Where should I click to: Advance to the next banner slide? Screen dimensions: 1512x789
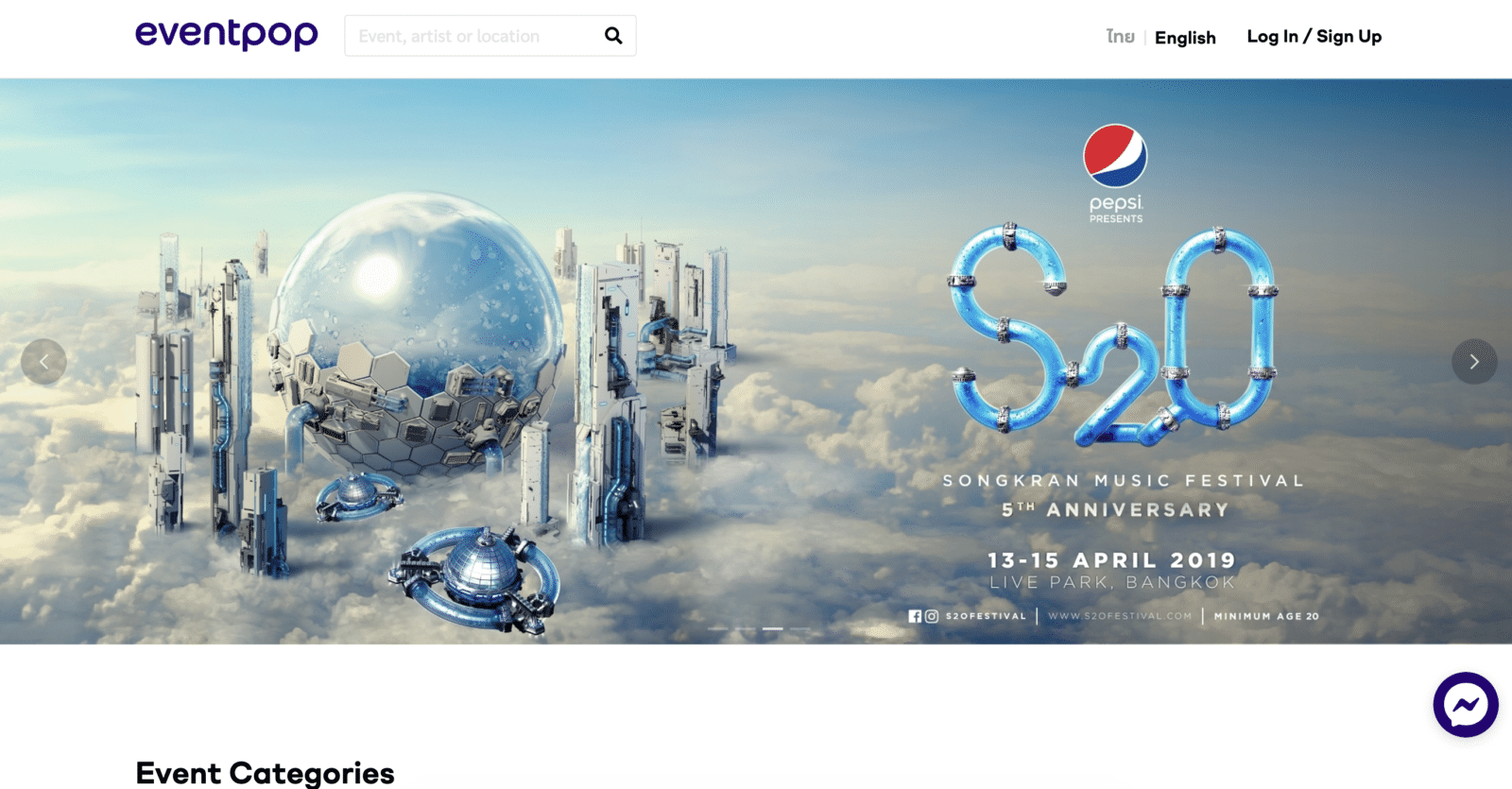tap(1474, 362)
